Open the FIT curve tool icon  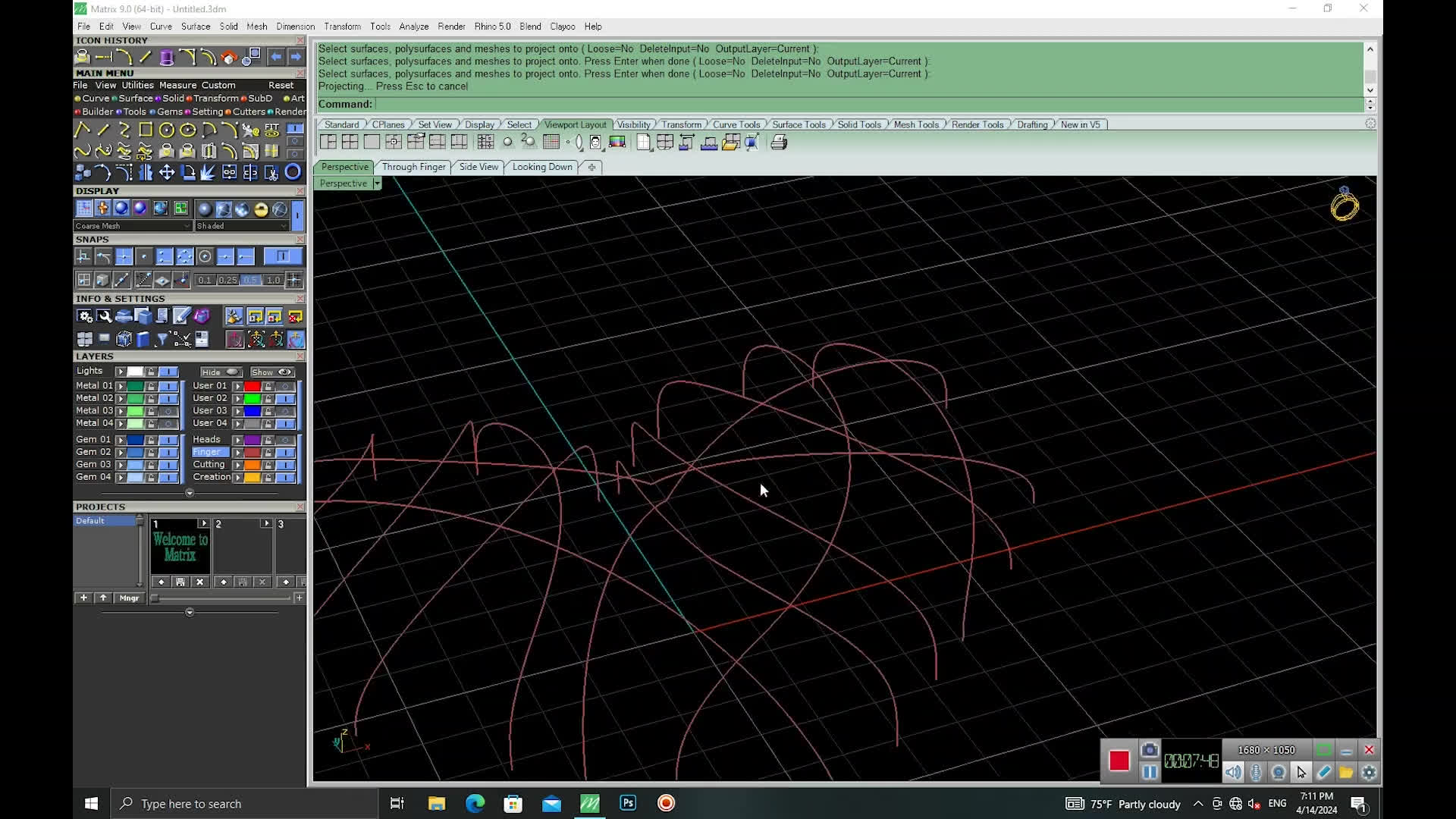tap(272, 130)
